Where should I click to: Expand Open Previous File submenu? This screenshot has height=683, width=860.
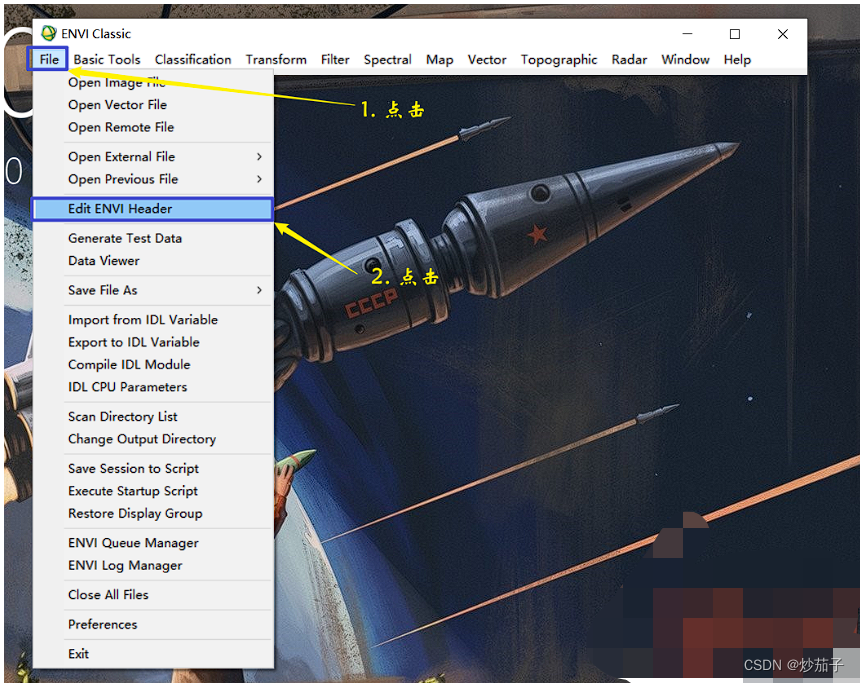pos(152,179)
